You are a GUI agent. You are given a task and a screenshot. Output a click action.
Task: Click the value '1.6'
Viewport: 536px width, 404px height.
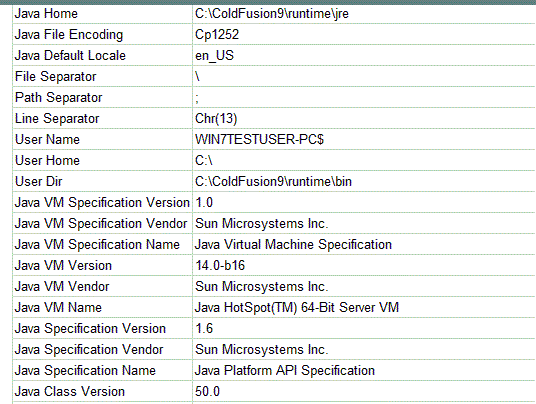204,328
